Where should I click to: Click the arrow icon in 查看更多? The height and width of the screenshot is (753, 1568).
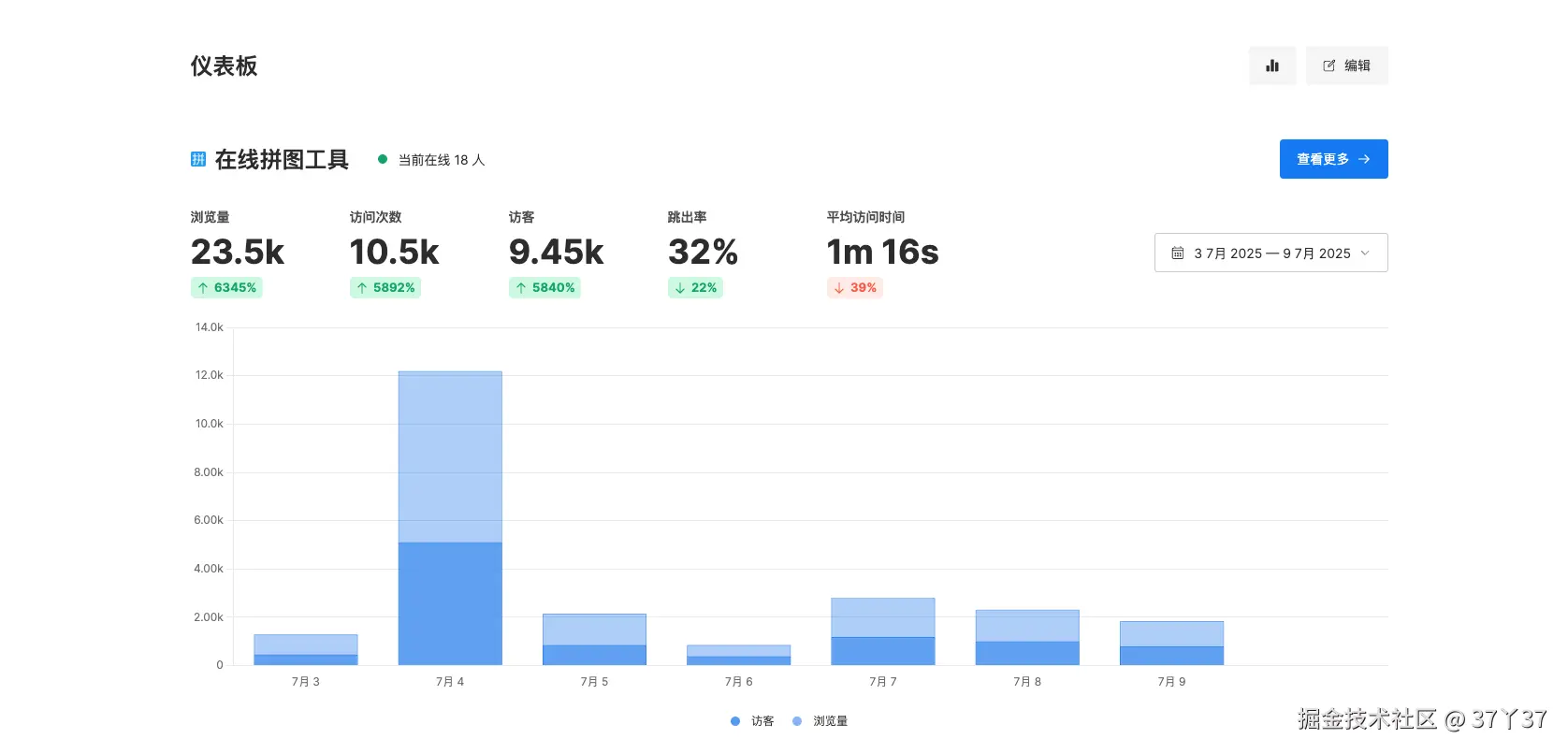click(1364, 159)
